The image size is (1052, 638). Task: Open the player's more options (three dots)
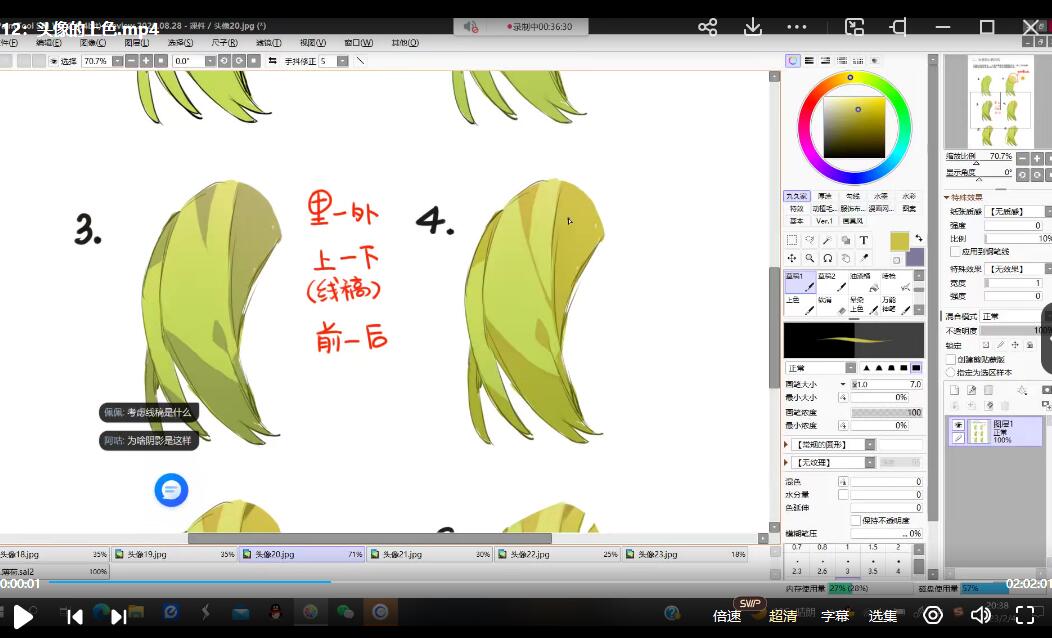pos(796,27)
